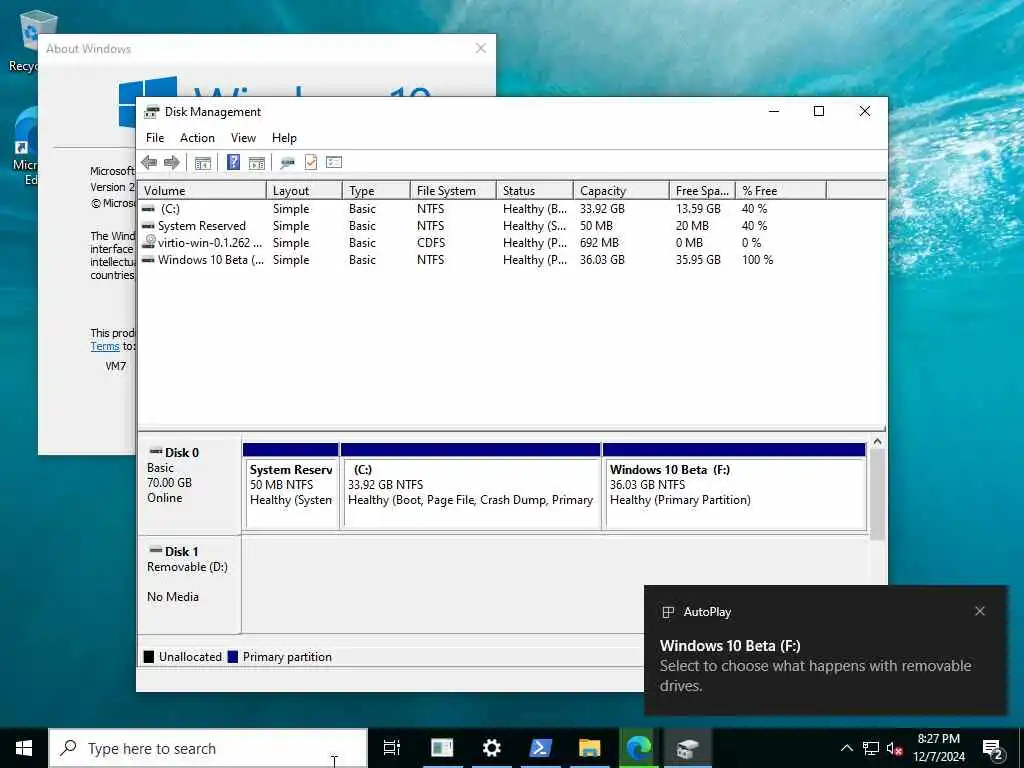Open the Start menu
Image resolution: width=1024 pixels, height=768 pixels.
[24, 748]
